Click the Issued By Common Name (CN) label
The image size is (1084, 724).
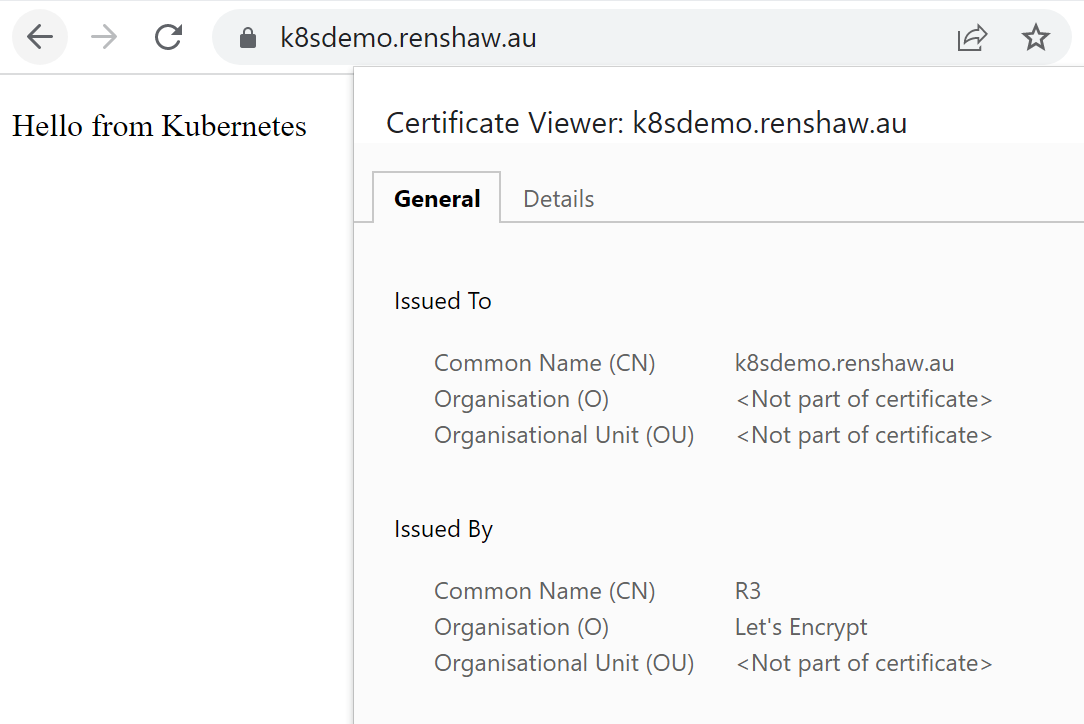point(544,591)
